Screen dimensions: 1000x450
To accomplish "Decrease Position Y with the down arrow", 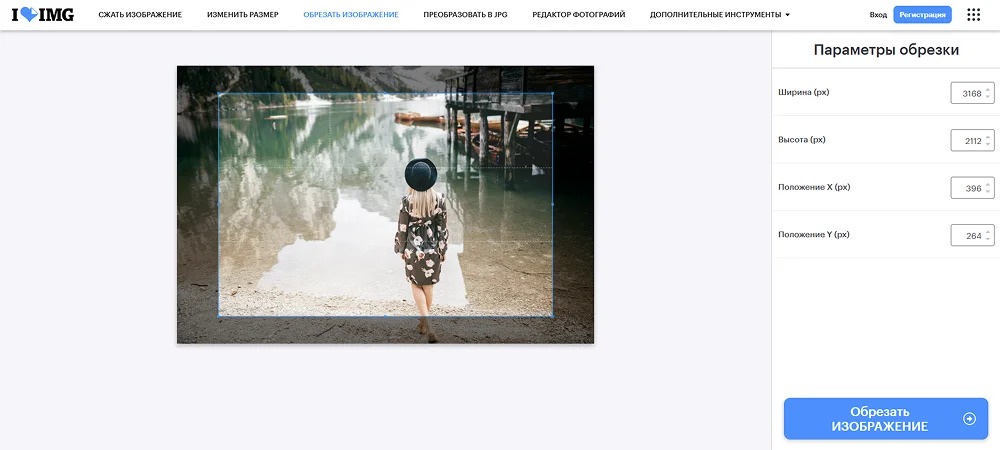I will tap(988, 239).
